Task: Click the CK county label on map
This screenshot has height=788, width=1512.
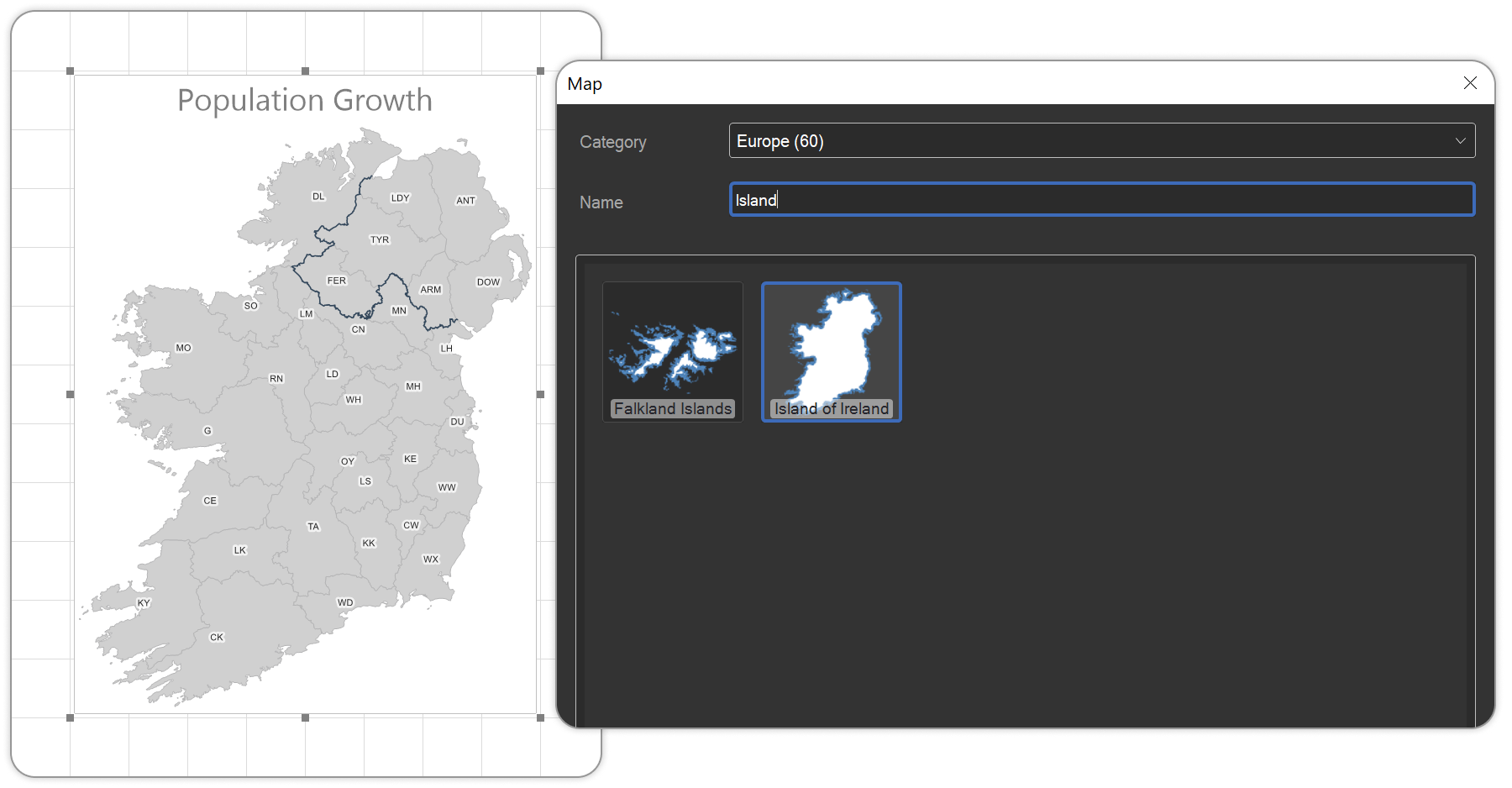Action: pos(217,638)
